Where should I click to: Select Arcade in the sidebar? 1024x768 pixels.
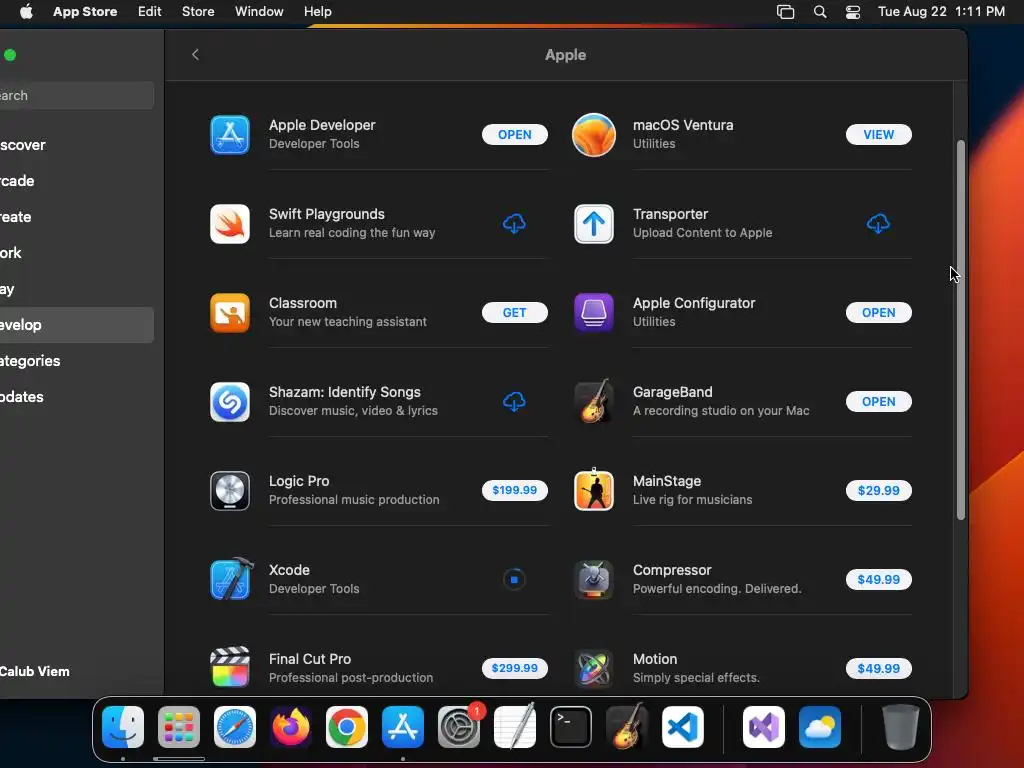[x=77, y=181]
